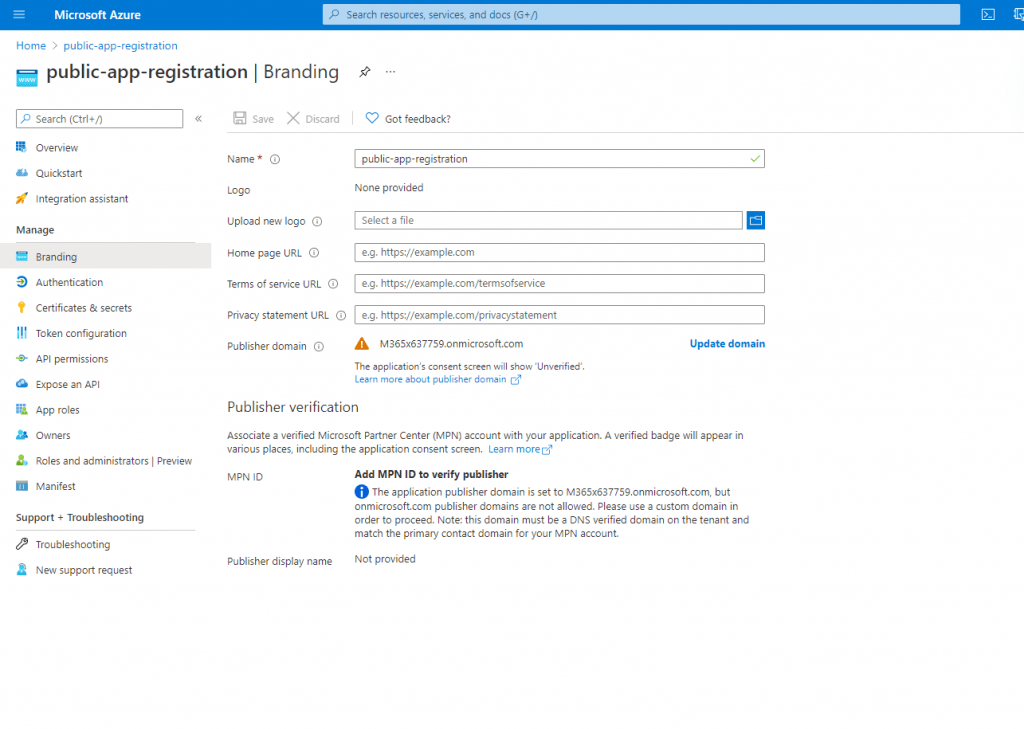The height and width of the screenshot is (729, 1024).
Task: Go to Certificates & secrets
Action: tap(83, 308)
